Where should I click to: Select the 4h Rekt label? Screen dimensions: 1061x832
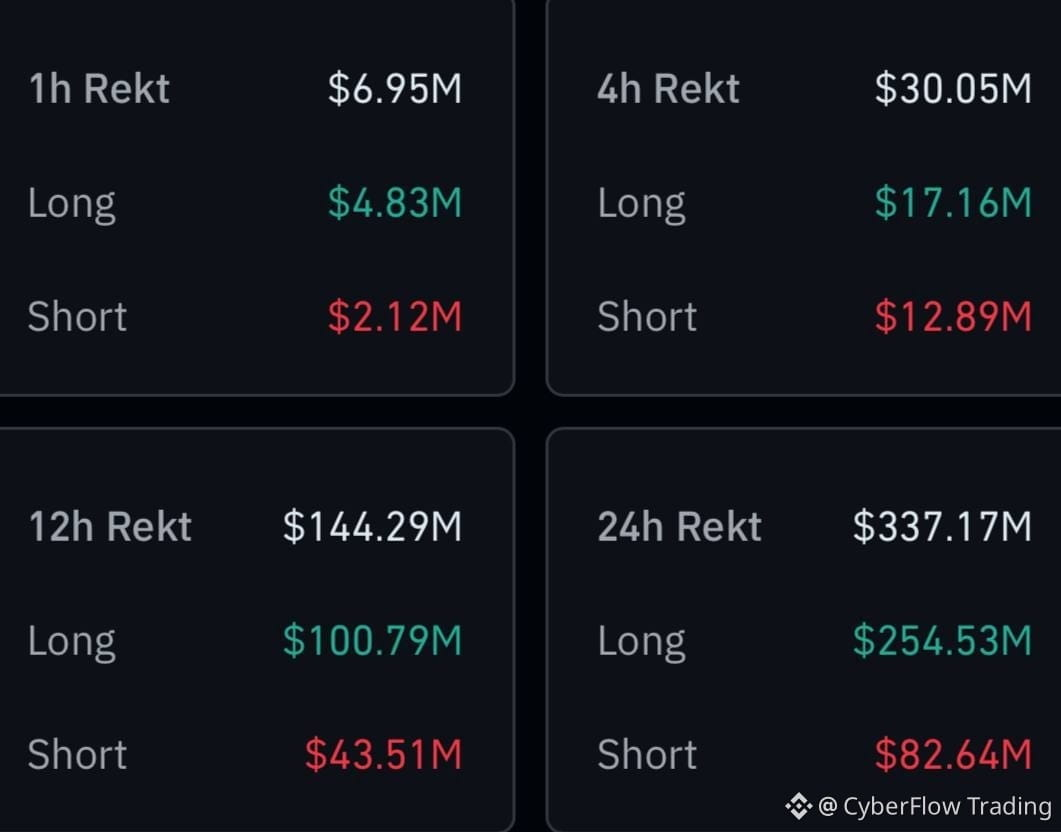click(669, 89)
